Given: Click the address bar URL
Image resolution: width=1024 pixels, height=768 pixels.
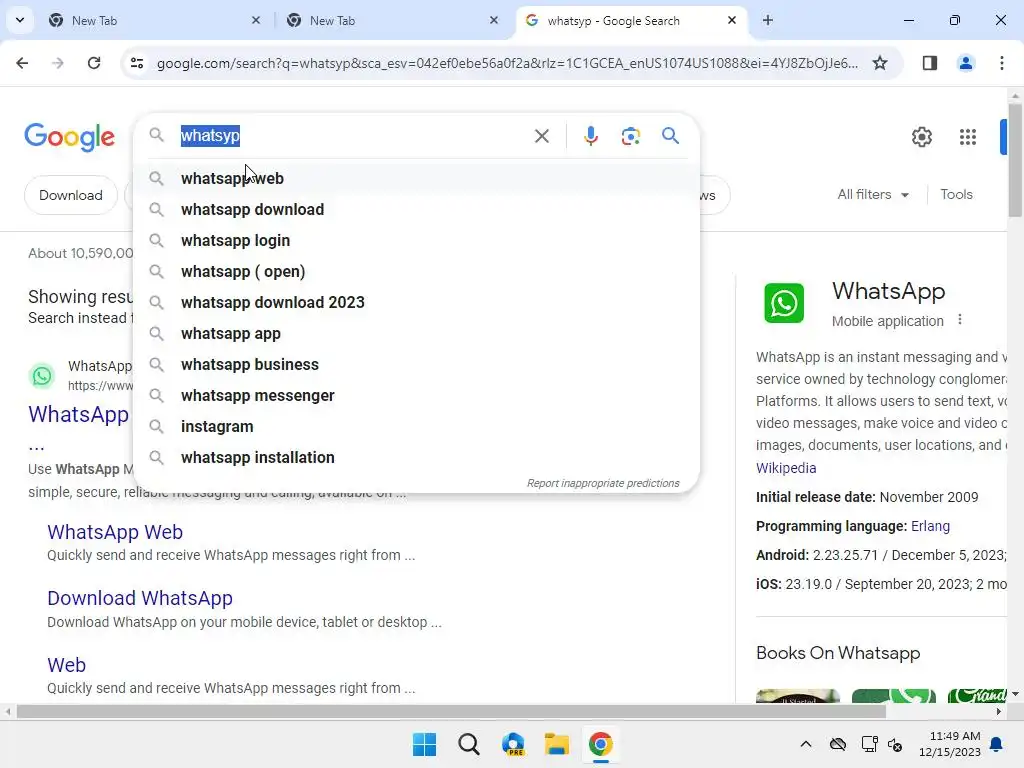Looking at the screenshot, I should [x=507, y=63].
